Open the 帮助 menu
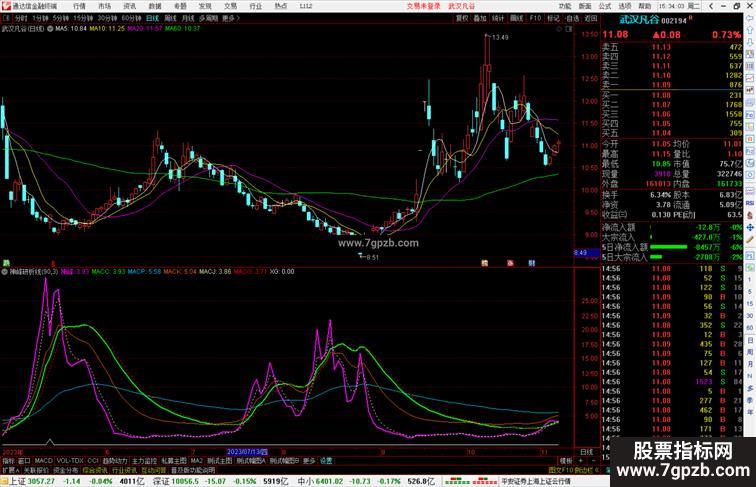Image resolution: width=756 pixels, height=487 pixels. [645, 6]
